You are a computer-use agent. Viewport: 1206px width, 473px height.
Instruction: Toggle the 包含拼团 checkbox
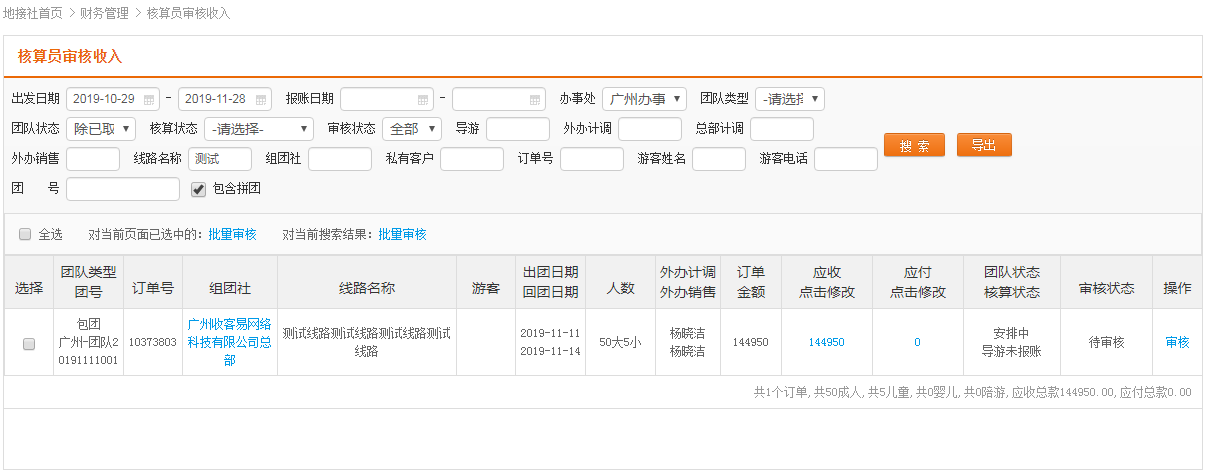click(198, 189)
